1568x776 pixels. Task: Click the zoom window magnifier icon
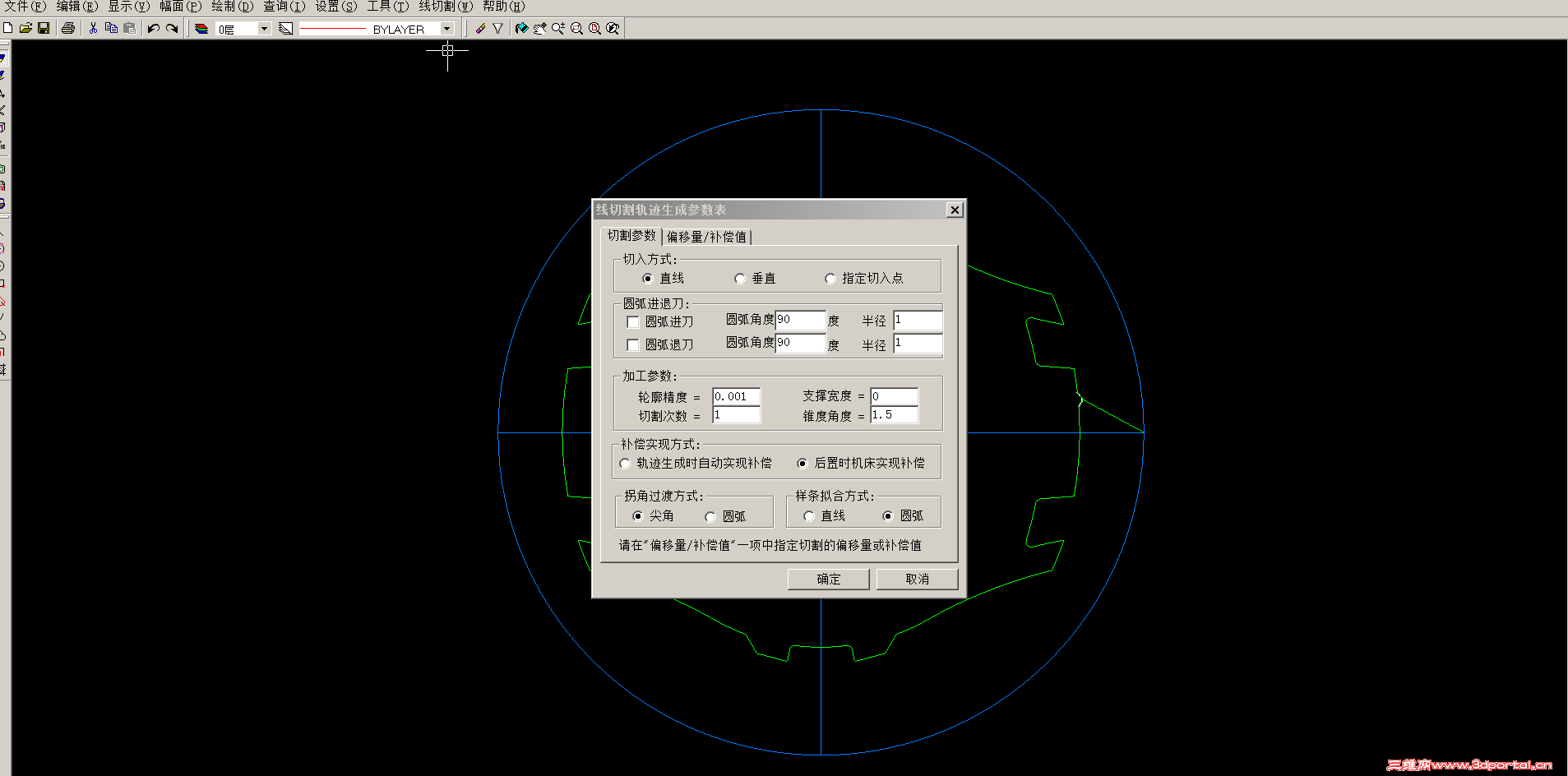(576, 28)
